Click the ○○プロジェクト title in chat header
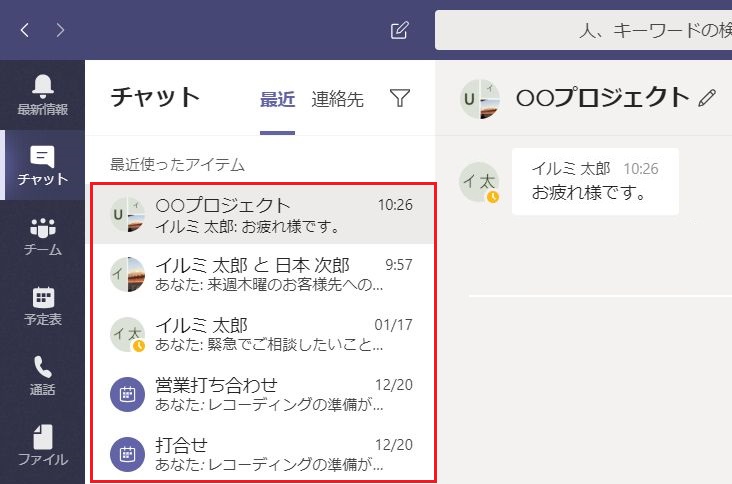732x484 pixels. 602,98
